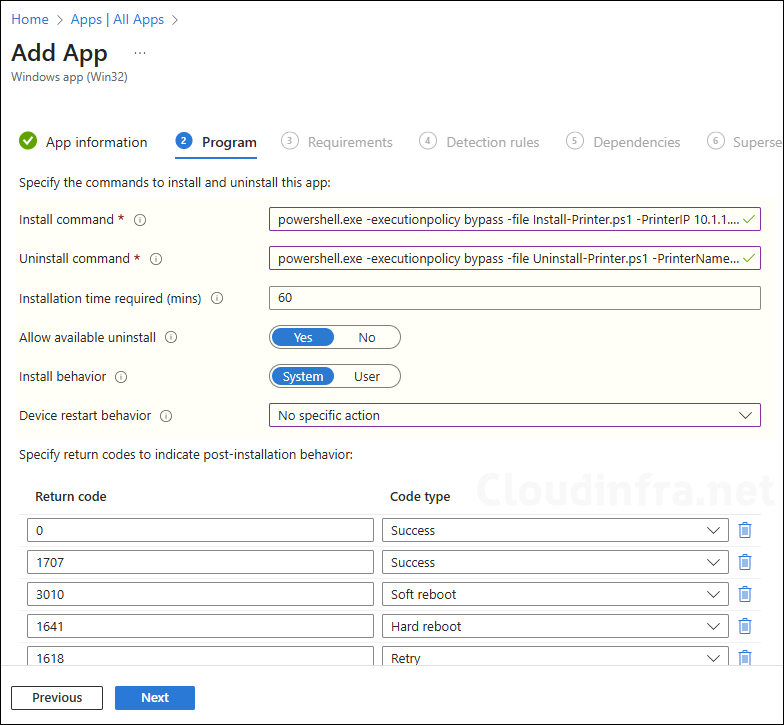Click info icon beside Install command
784x725 pixels.
[140, 220]
